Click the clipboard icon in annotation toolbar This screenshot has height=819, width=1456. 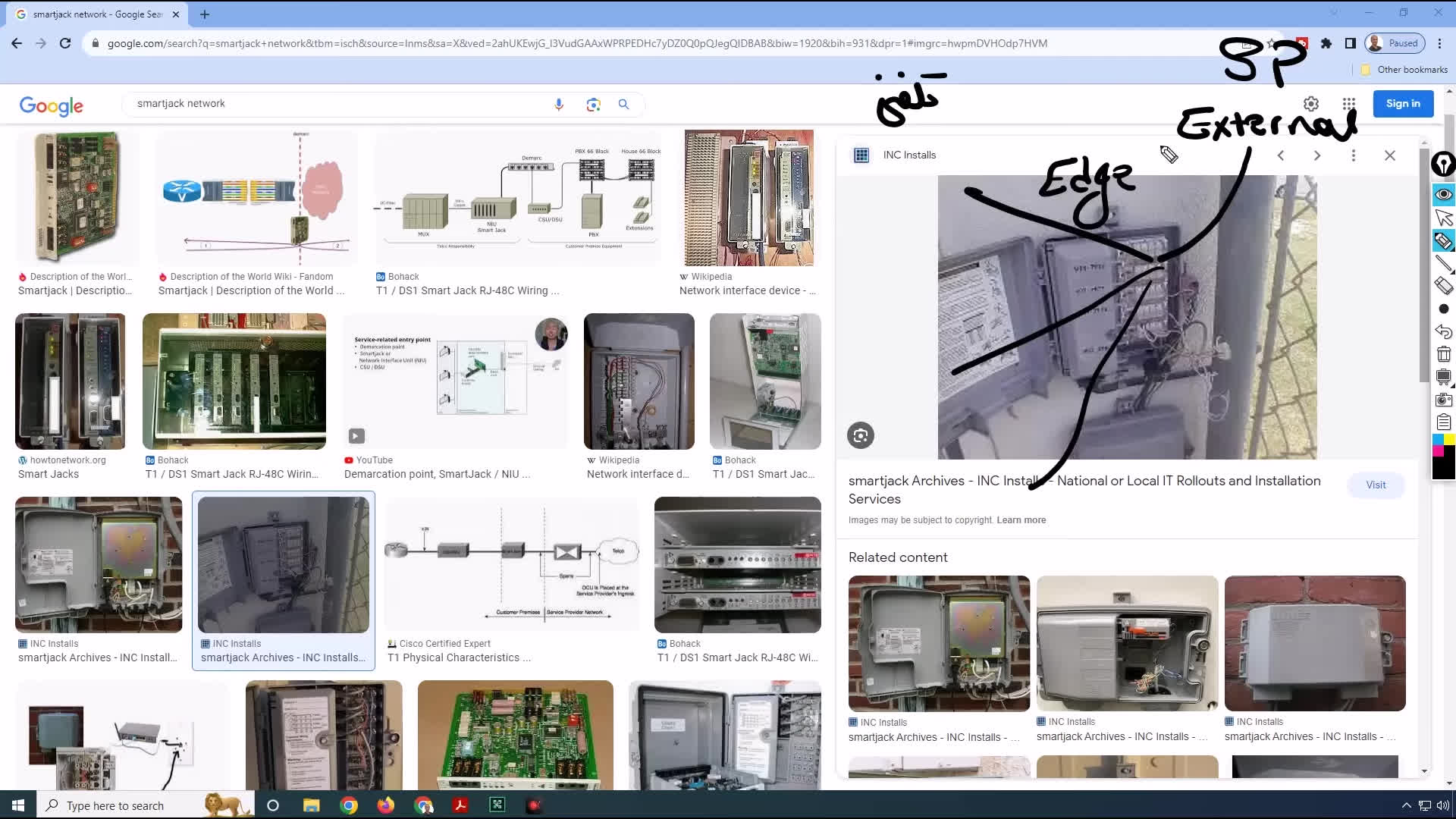(x=1443, y=422)
